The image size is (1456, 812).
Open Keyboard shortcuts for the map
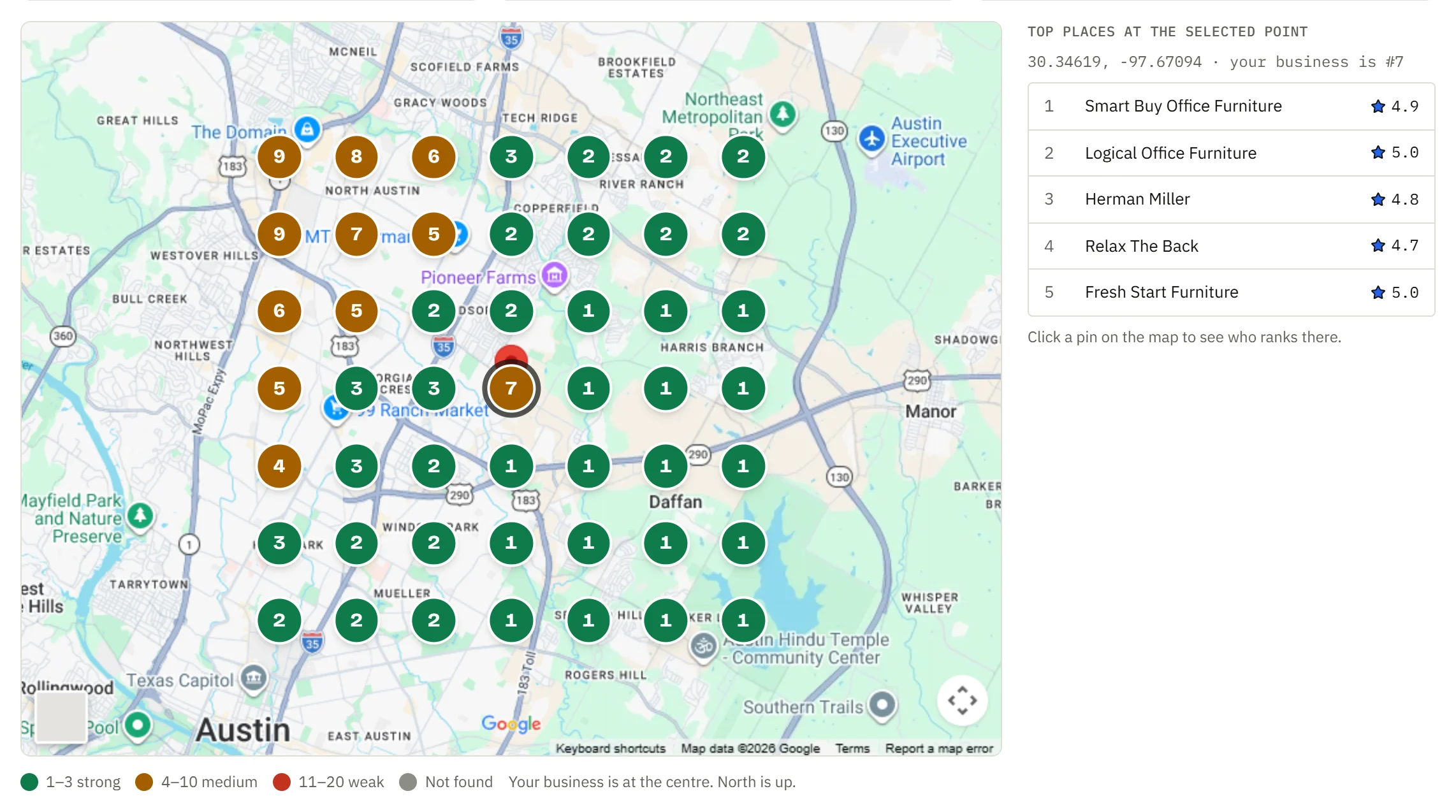click(610, 748)
